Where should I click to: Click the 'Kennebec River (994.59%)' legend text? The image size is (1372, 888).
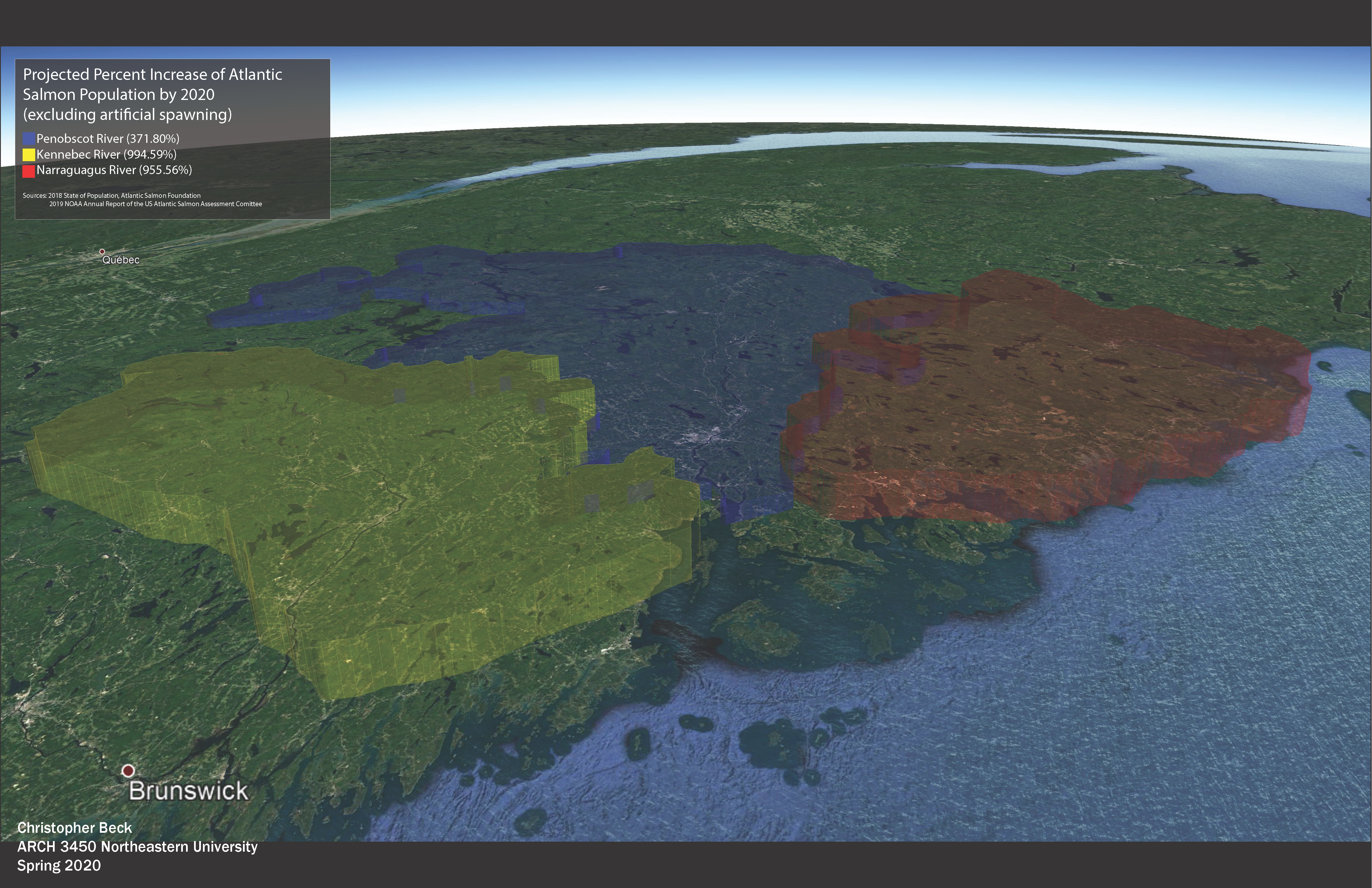click(x=107, y=155)
